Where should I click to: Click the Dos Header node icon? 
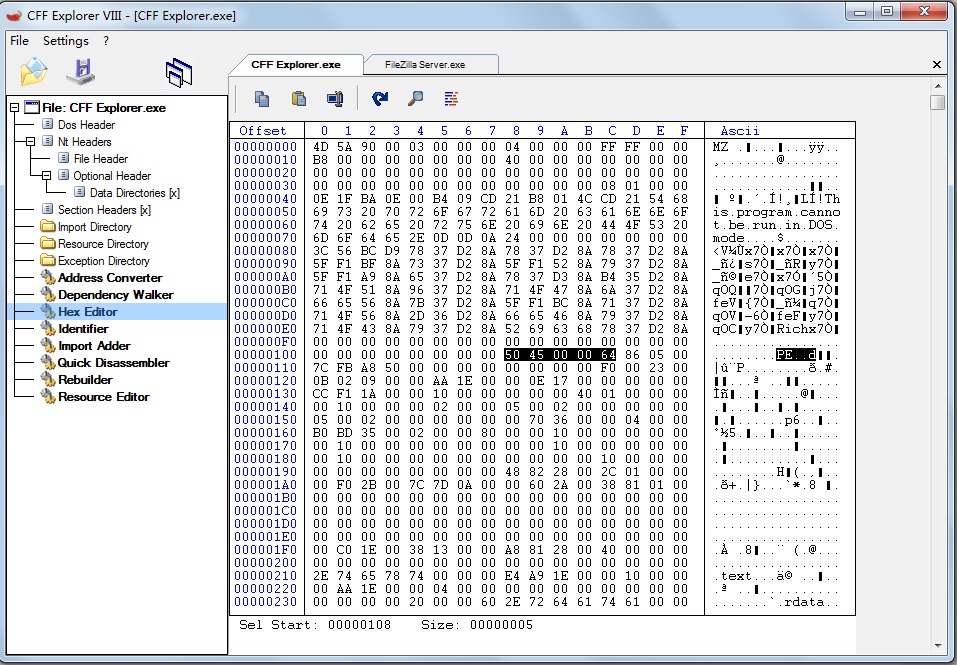click(48, 124)
